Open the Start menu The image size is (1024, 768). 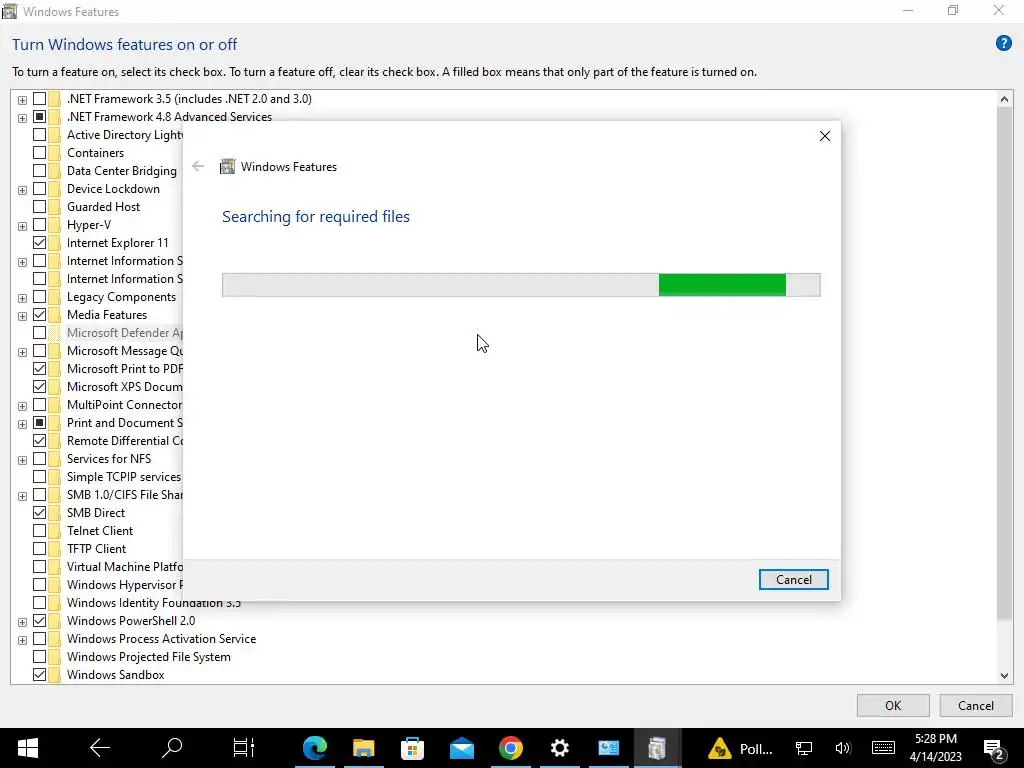(x=27, y=748)
